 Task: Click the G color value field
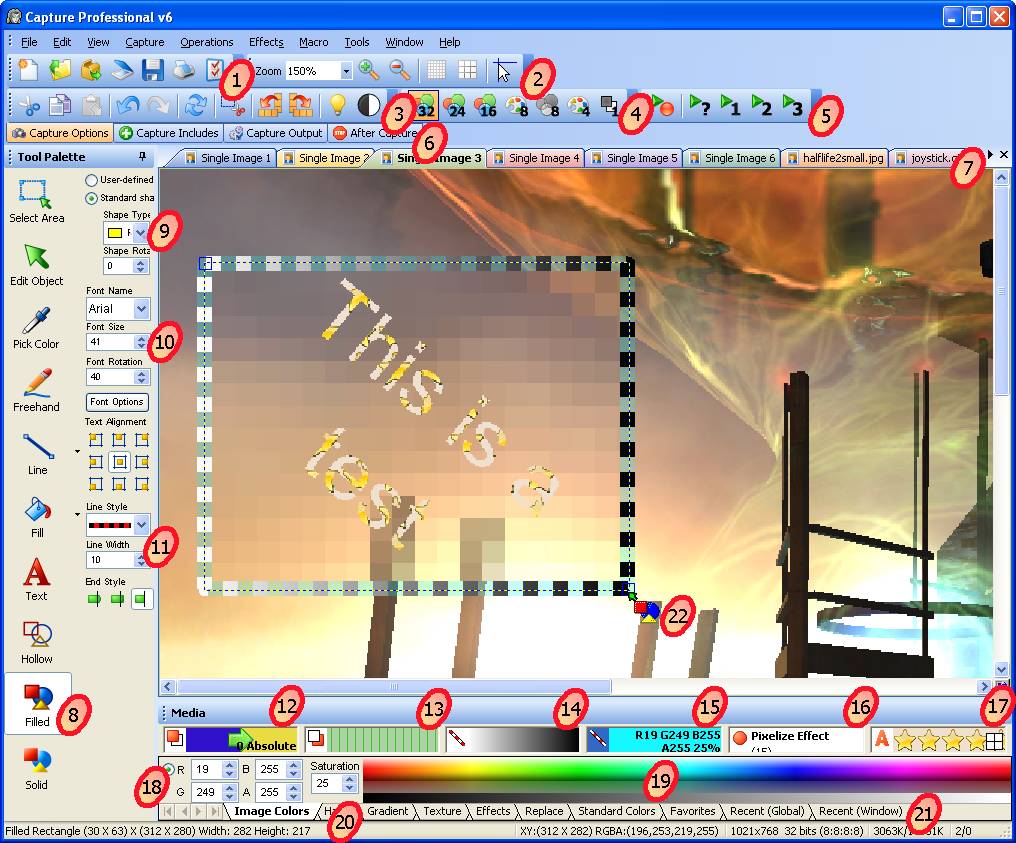click(x=206, y=792)
